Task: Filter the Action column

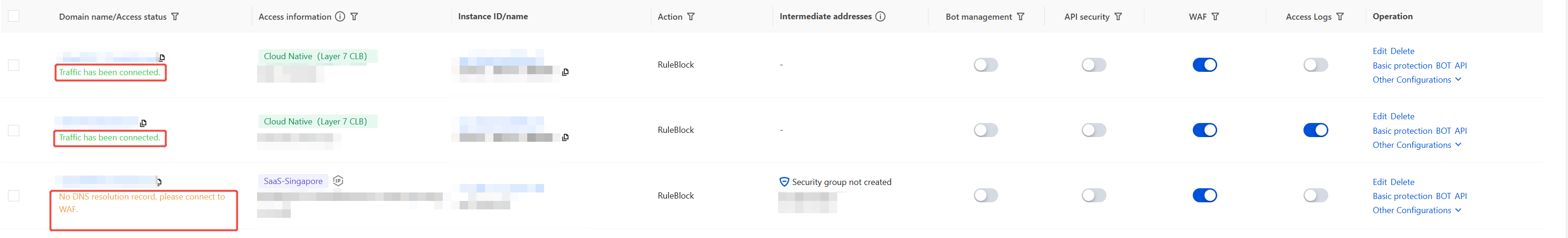Action: [x=691, y=16]
